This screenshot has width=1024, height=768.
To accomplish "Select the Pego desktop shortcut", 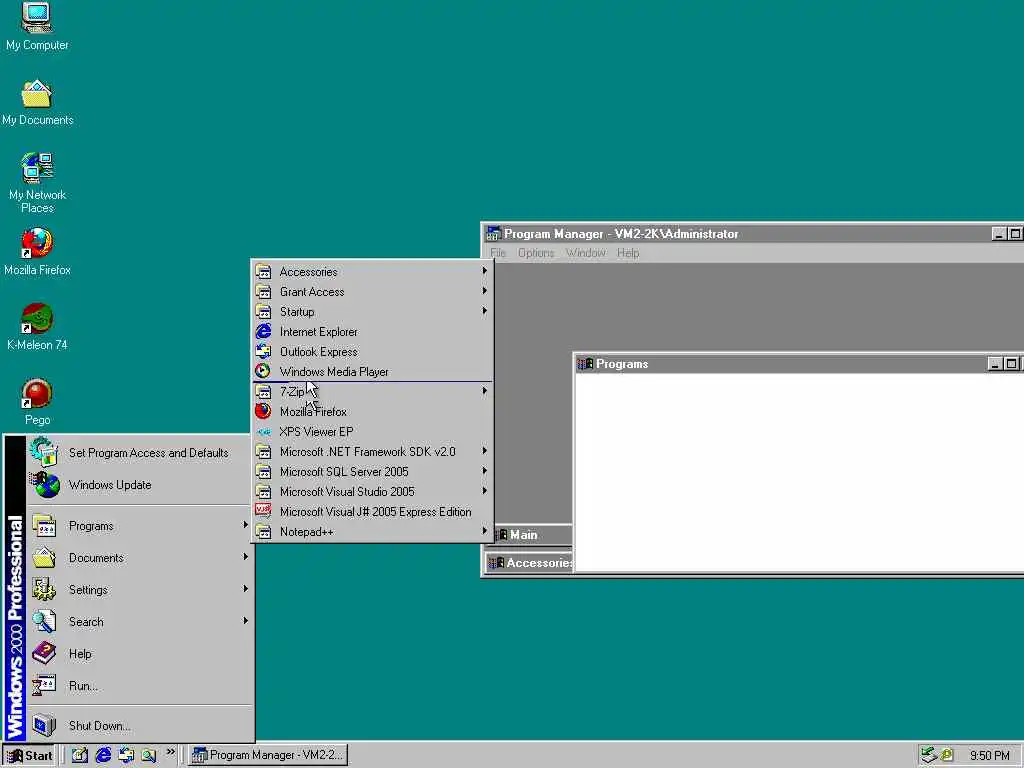I will pyautogui.click(x=37, y=402).
